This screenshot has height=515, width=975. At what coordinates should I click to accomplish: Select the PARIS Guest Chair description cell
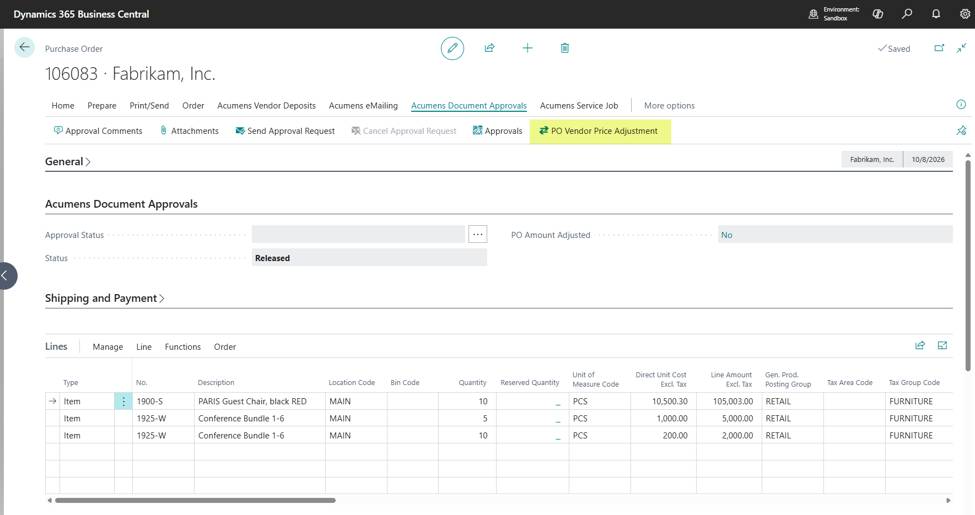(259, 401)
